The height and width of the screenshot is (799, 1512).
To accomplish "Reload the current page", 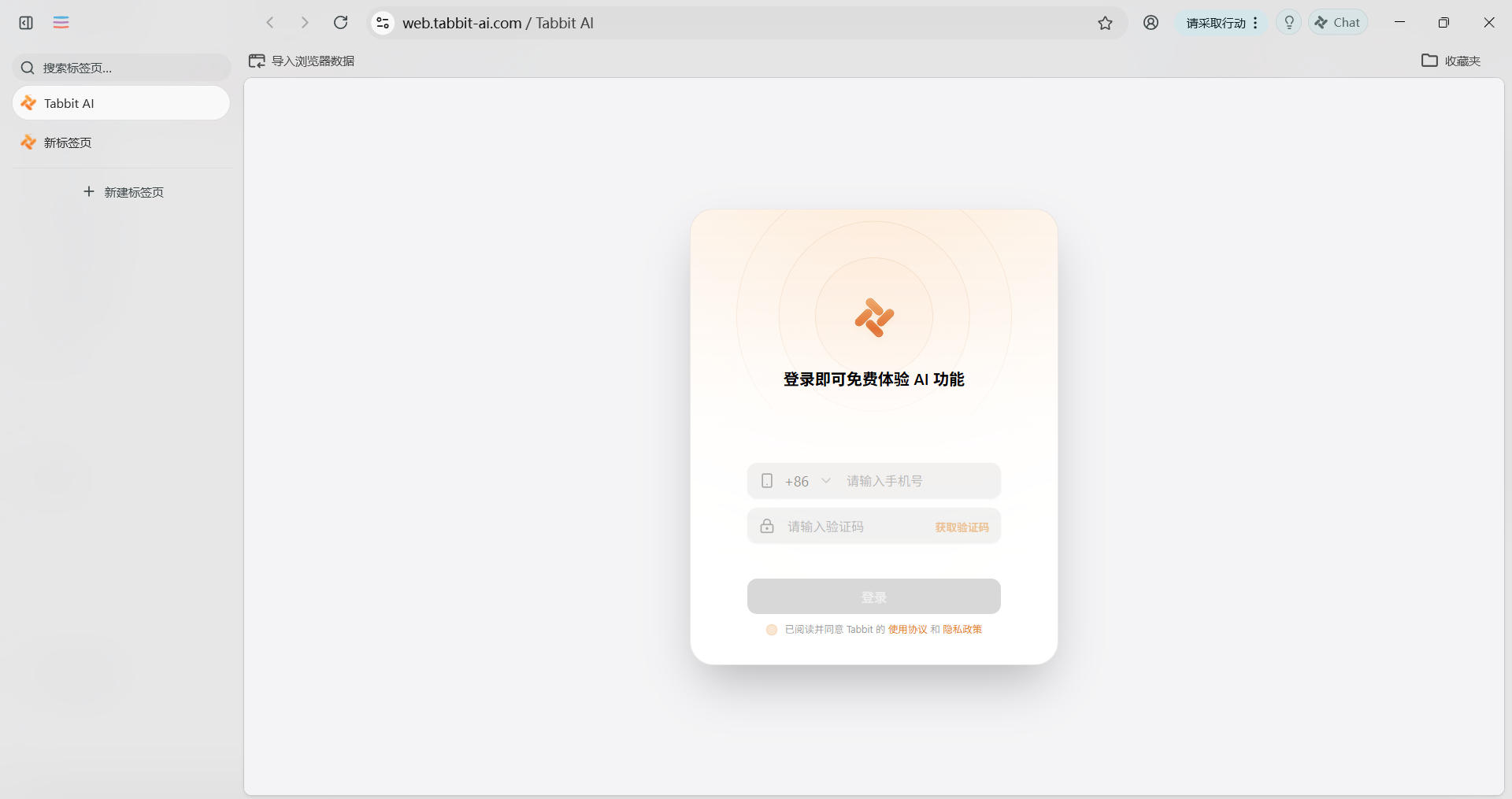I will pos(340,23).
